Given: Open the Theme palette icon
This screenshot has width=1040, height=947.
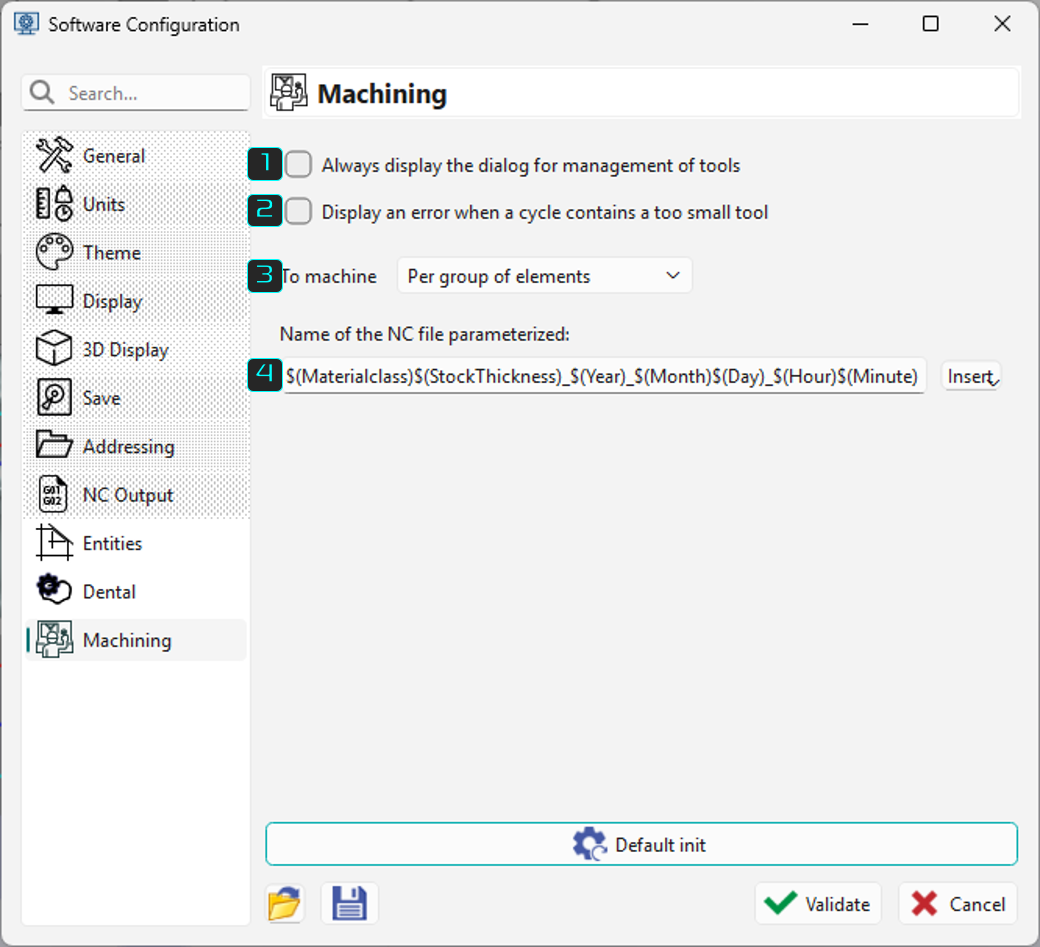Looking at the screenshot, I should [54, 252].
